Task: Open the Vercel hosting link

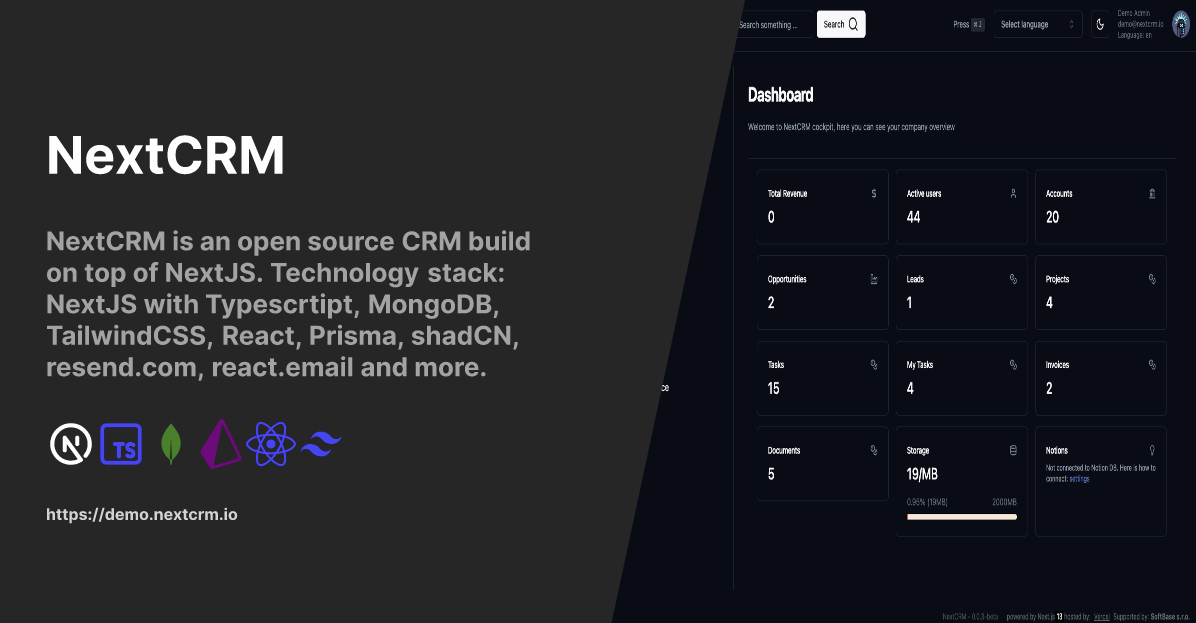Action: coord(1102,616)
